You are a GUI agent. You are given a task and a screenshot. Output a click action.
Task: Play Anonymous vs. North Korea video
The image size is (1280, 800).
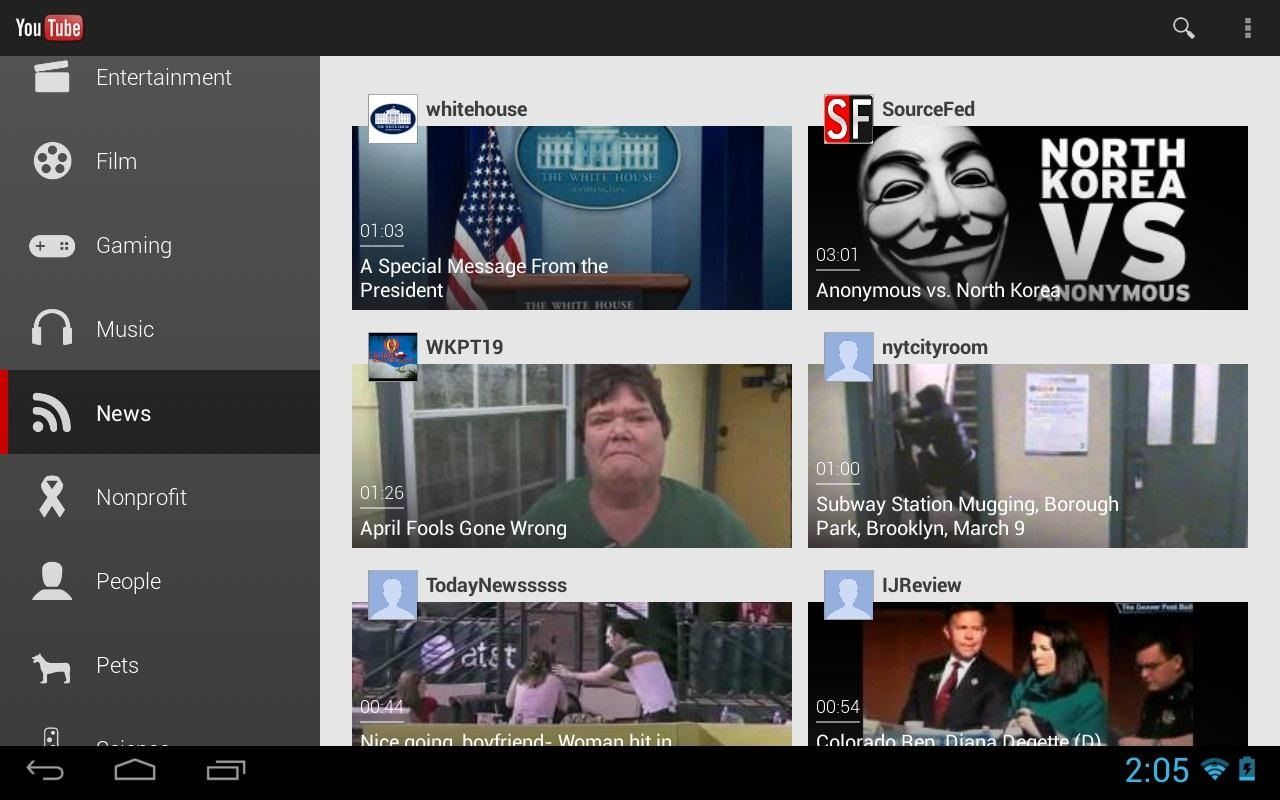click(1028, 218)
